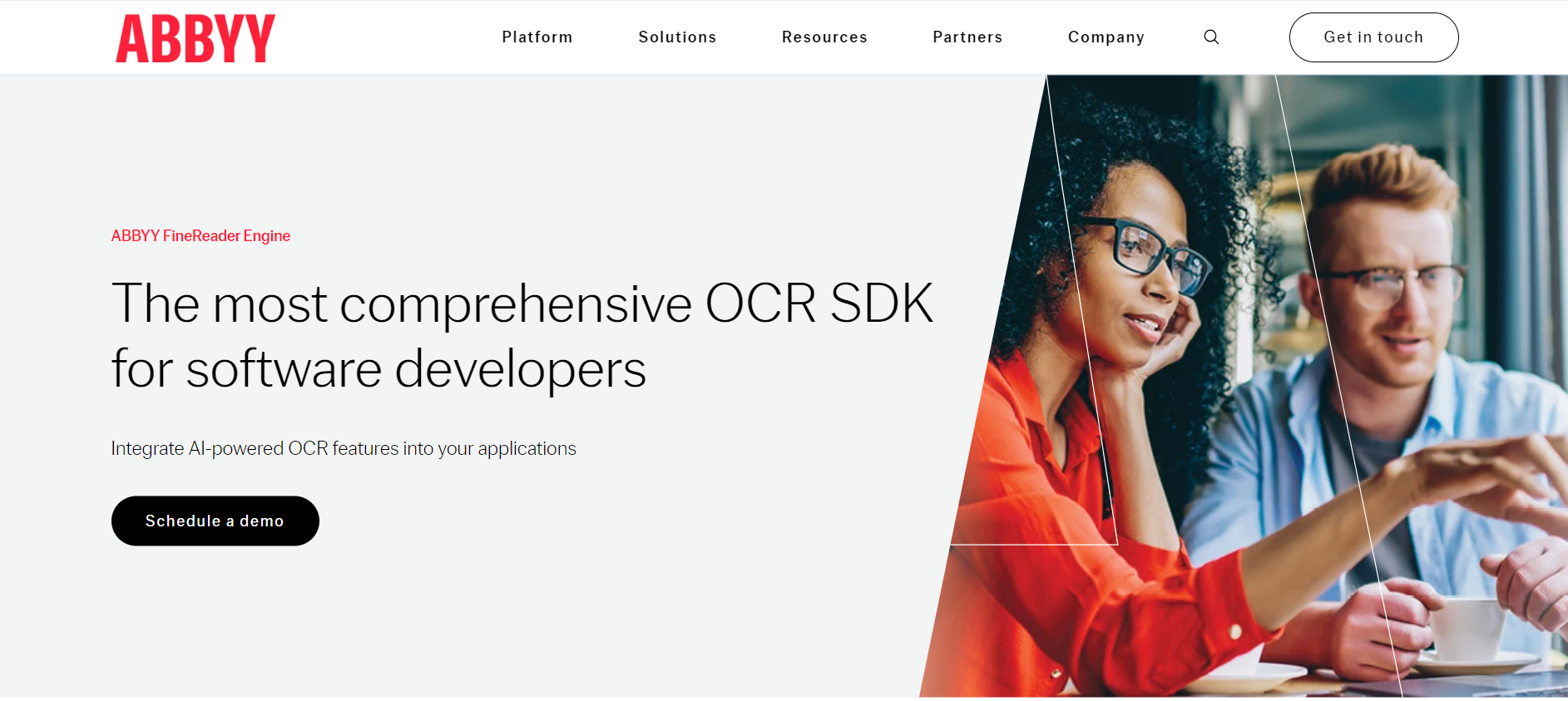Screen dimensions: 1568x701
Task: Click the Schedule a demo button
Action: pyautogui.click(x=215, y=521)
